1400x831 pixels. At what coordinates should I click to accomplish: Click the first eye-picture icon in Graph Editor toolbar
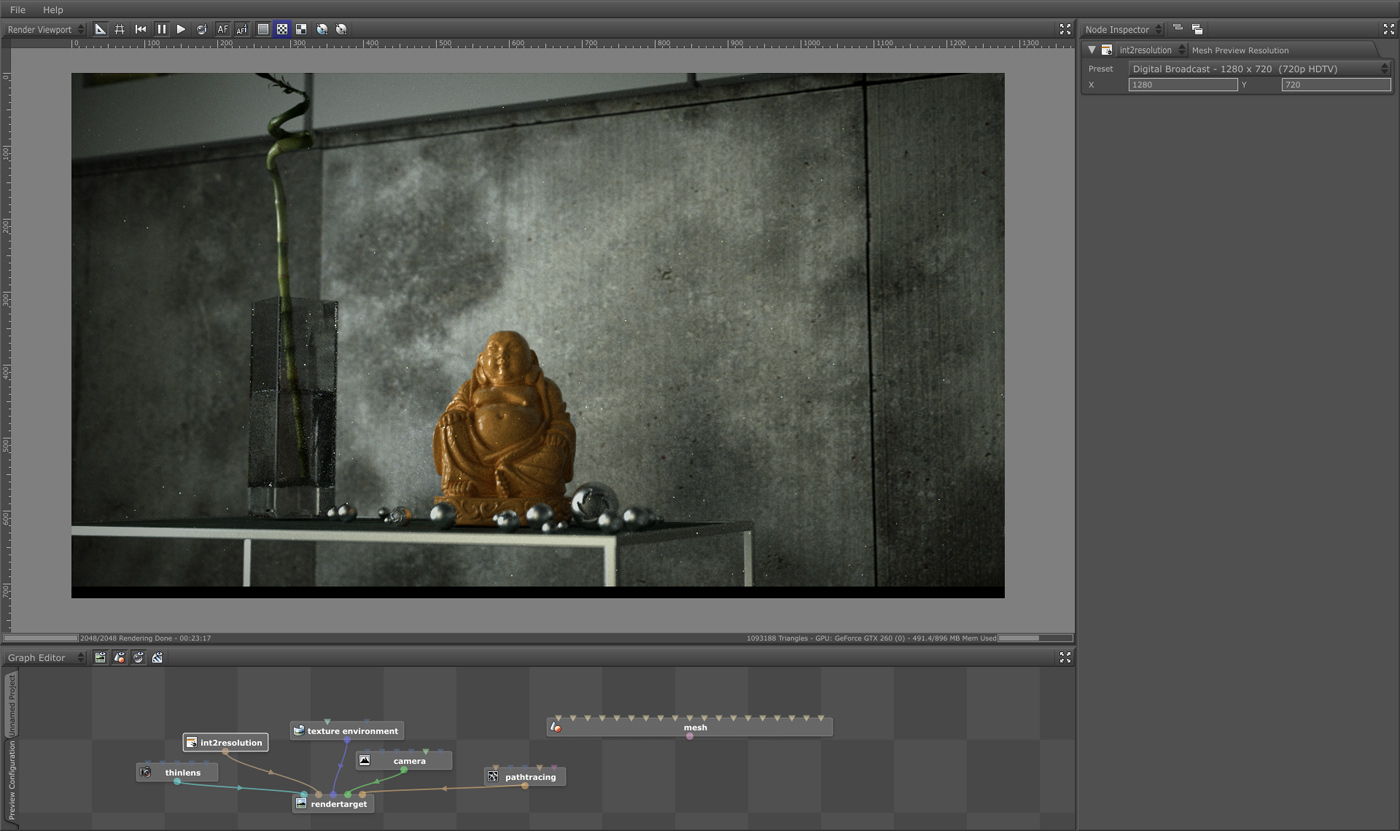point(100,657)
